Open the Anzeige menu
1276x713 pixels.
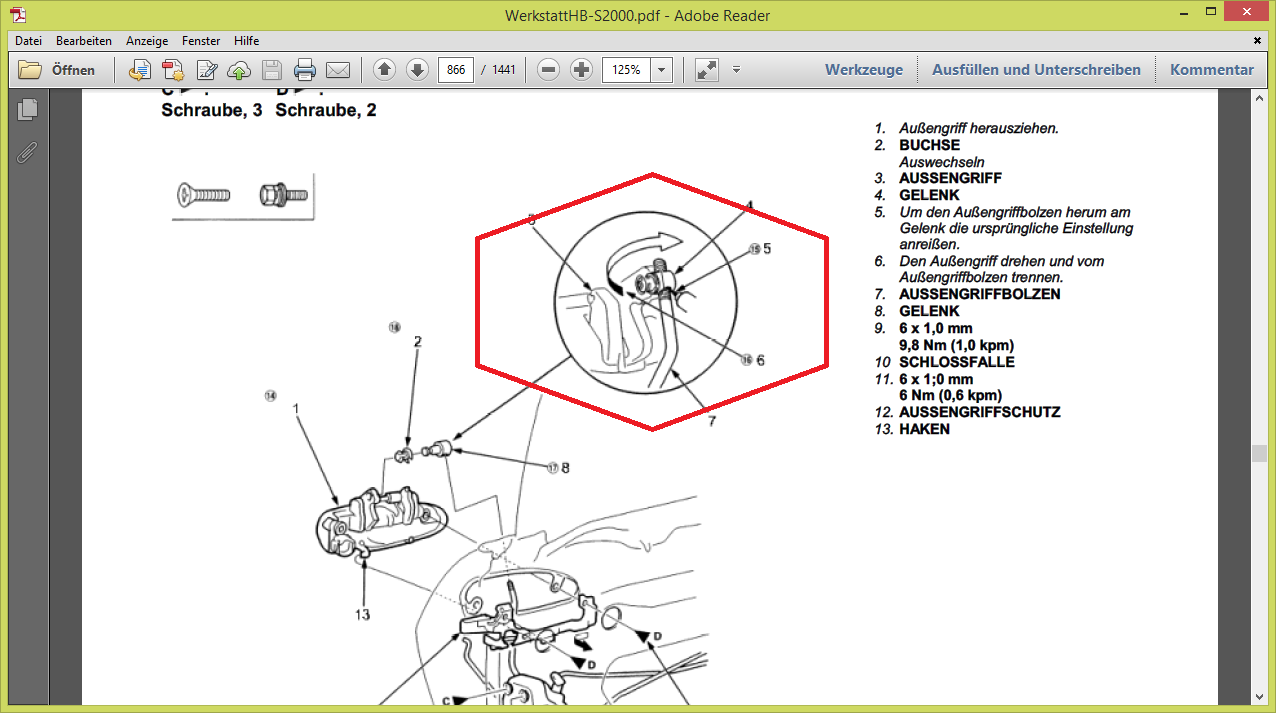(x=146, y=41)
